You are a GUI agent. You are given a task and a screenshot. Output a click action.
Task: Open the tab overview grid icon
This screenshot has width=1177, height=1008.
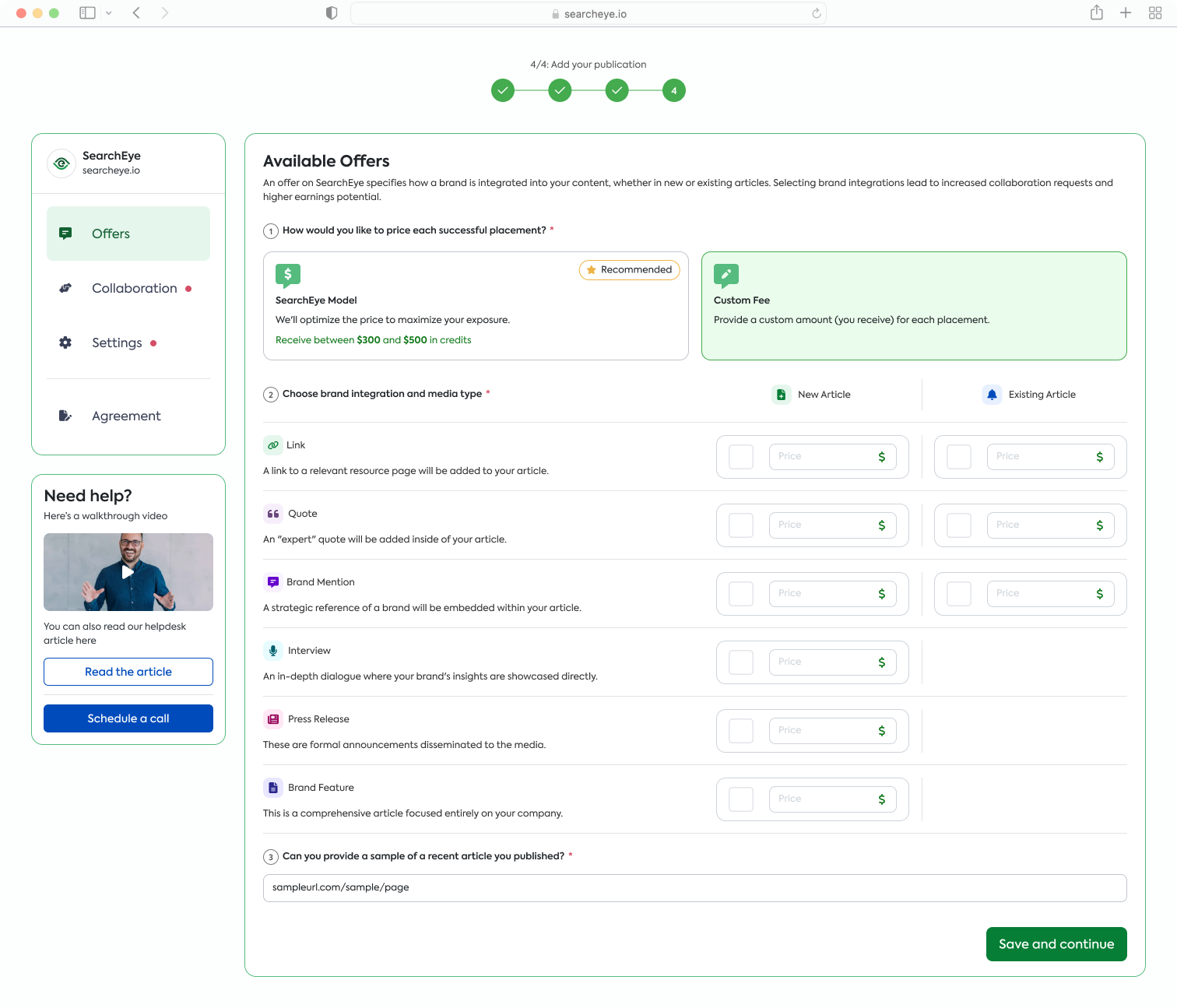1155,13
